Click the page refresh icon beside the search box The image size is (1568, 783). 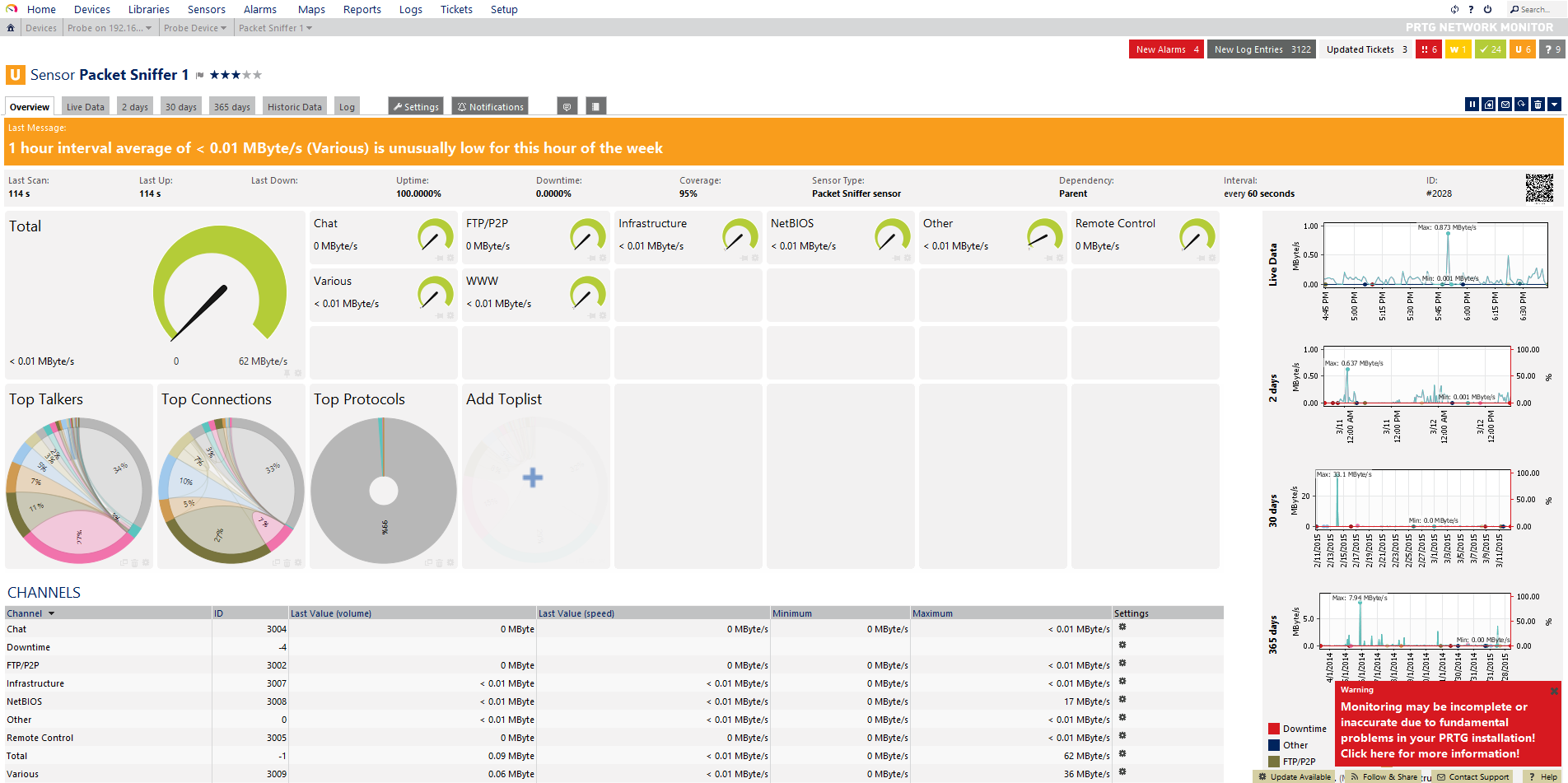click(1454, 9)
